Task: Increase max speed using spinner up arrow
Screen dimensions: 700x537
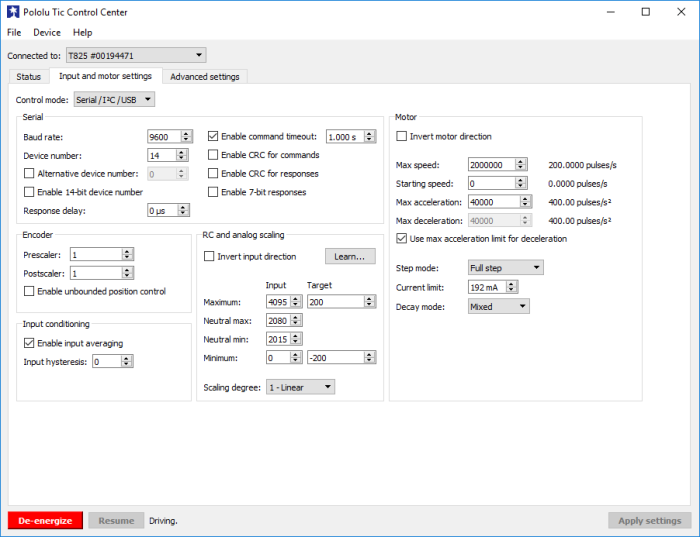Action: point(520,162)
